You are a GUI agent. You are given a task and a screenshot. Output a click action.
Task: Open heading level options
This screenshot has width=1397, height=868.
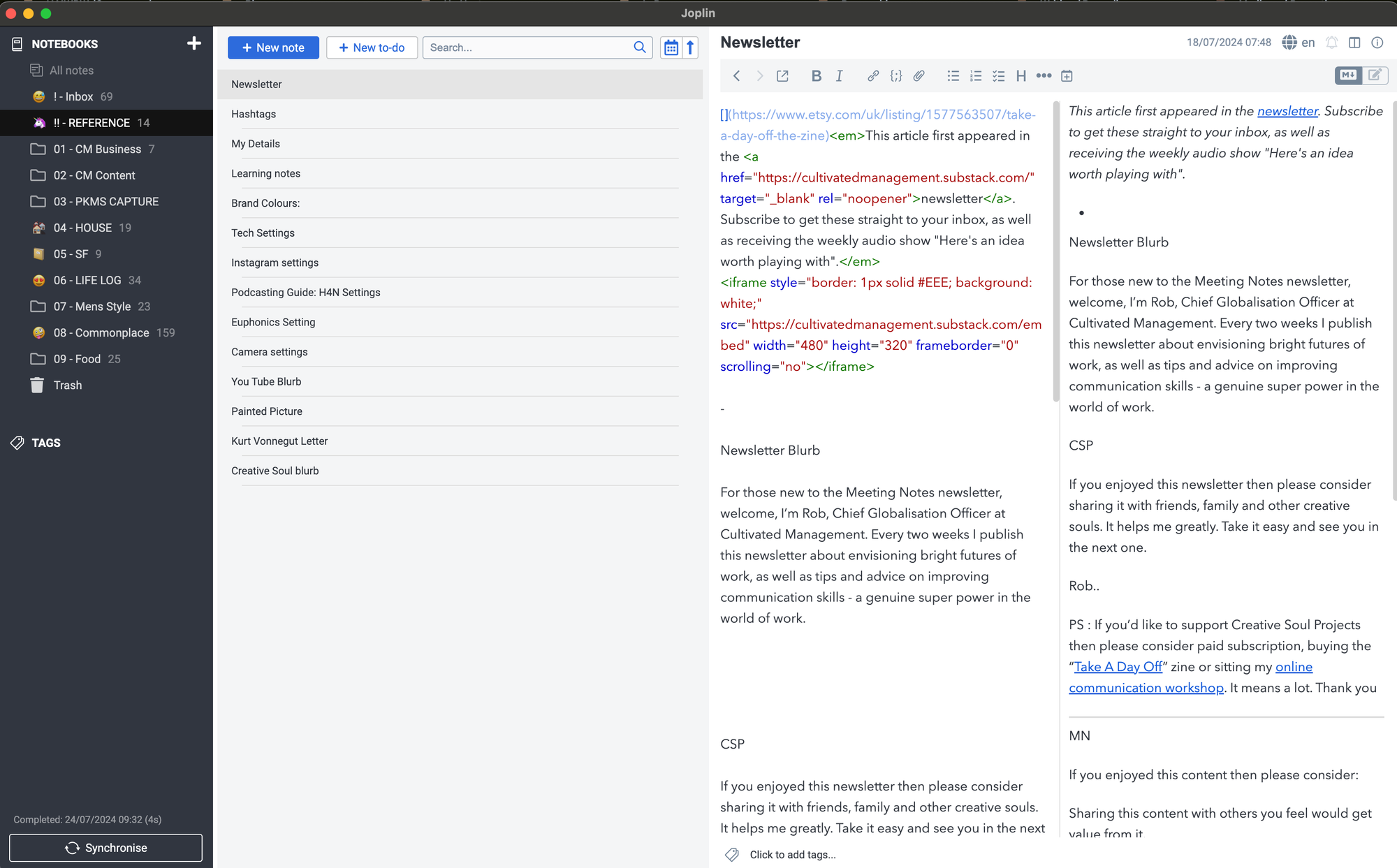pyautogui.click(x=1021, y=75)
